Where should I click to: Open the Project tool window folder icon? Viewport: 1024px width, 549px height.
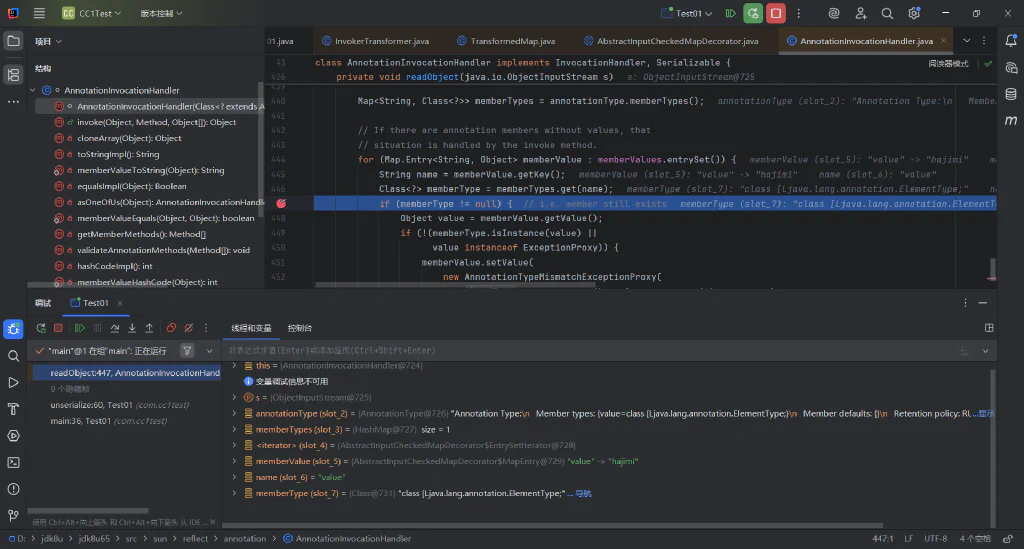13,41
